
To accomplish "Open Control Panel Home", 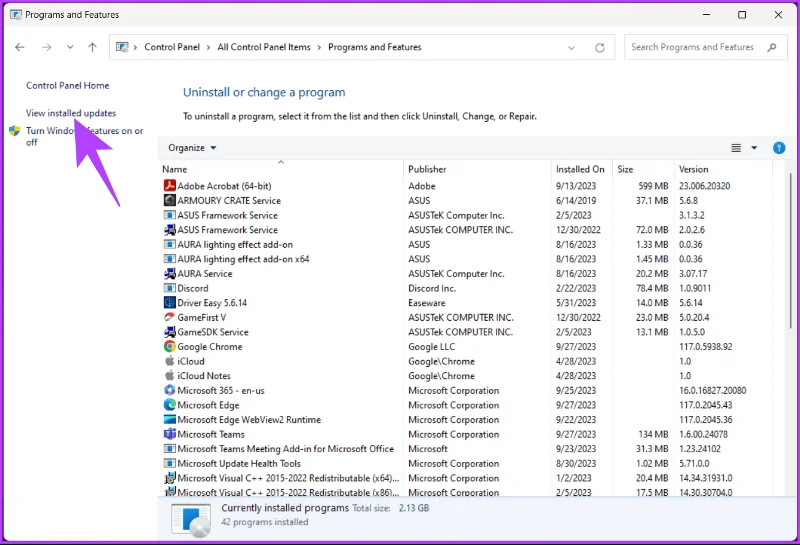I will pos(67,86).
